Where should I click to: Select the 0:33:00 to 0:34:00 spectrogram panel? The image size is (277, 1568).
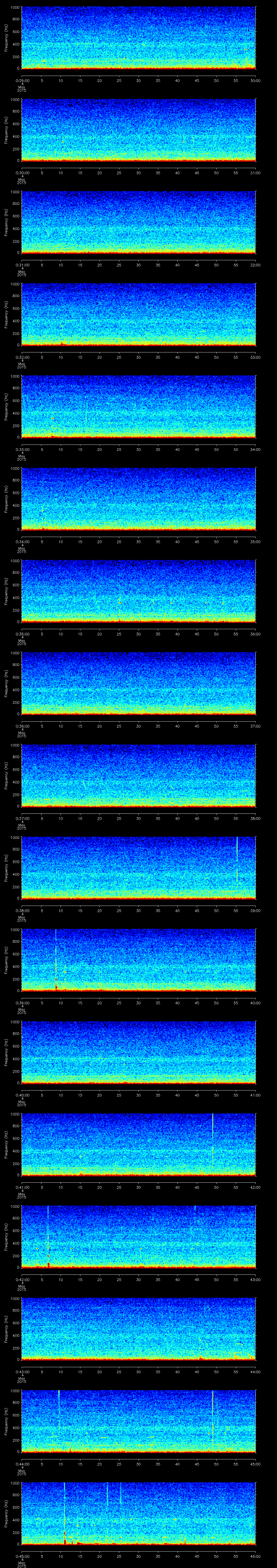pyautogui.click(x=138, y=407)
